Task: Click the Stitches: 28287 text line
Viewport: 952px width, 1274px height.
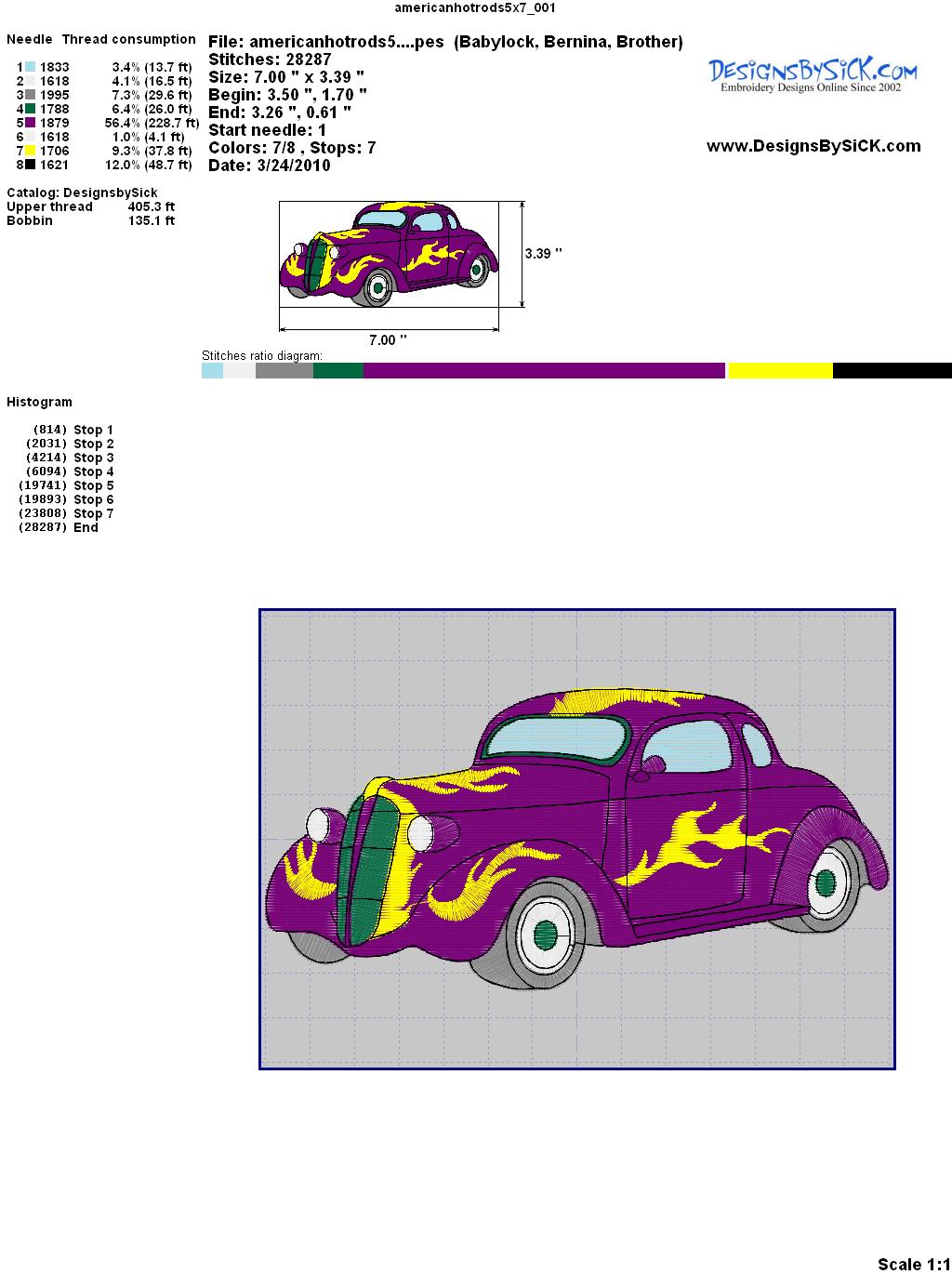Action: click(270, 60)
